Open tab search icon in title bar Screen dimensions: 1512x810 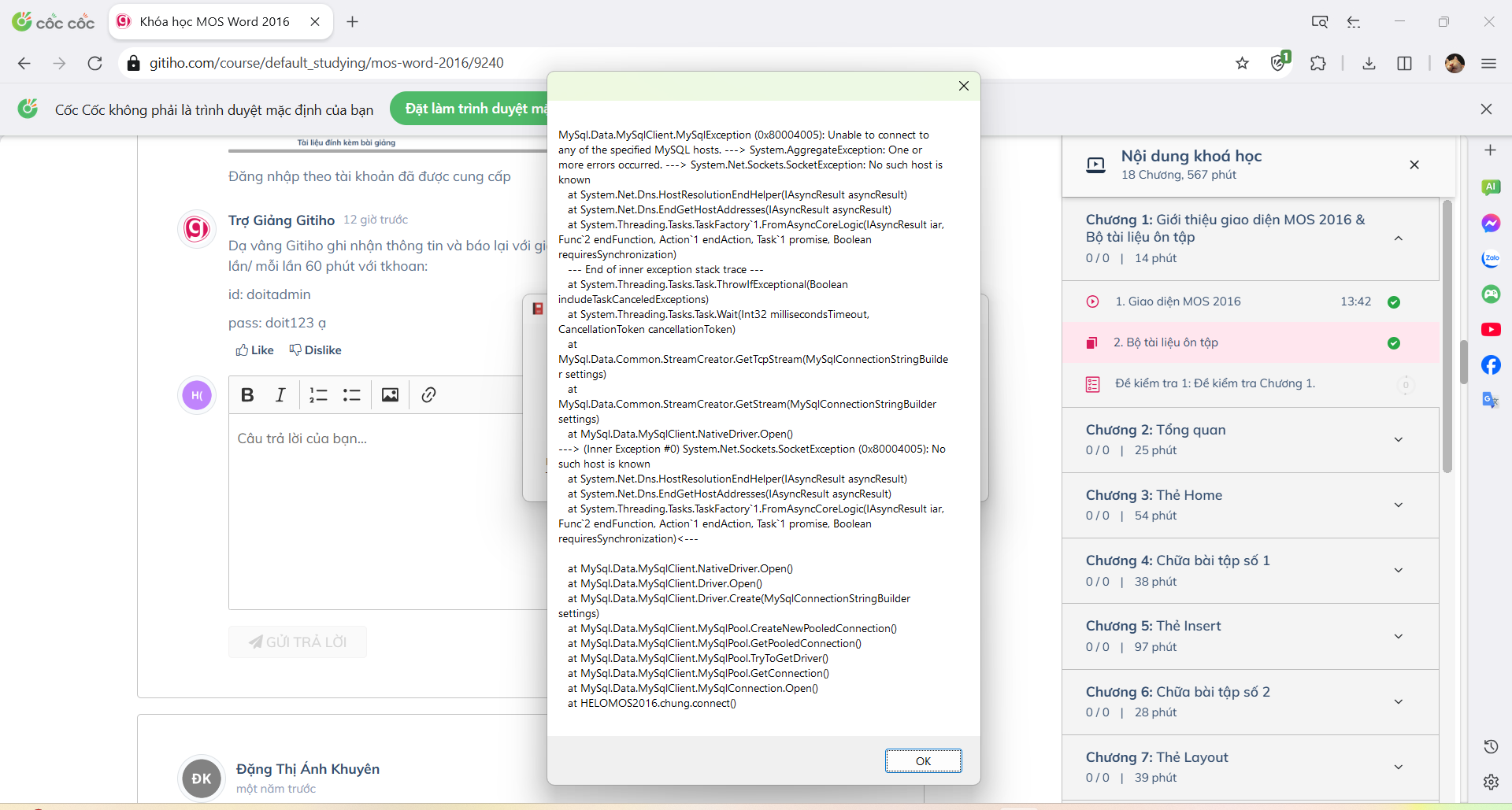(1320, 22)
